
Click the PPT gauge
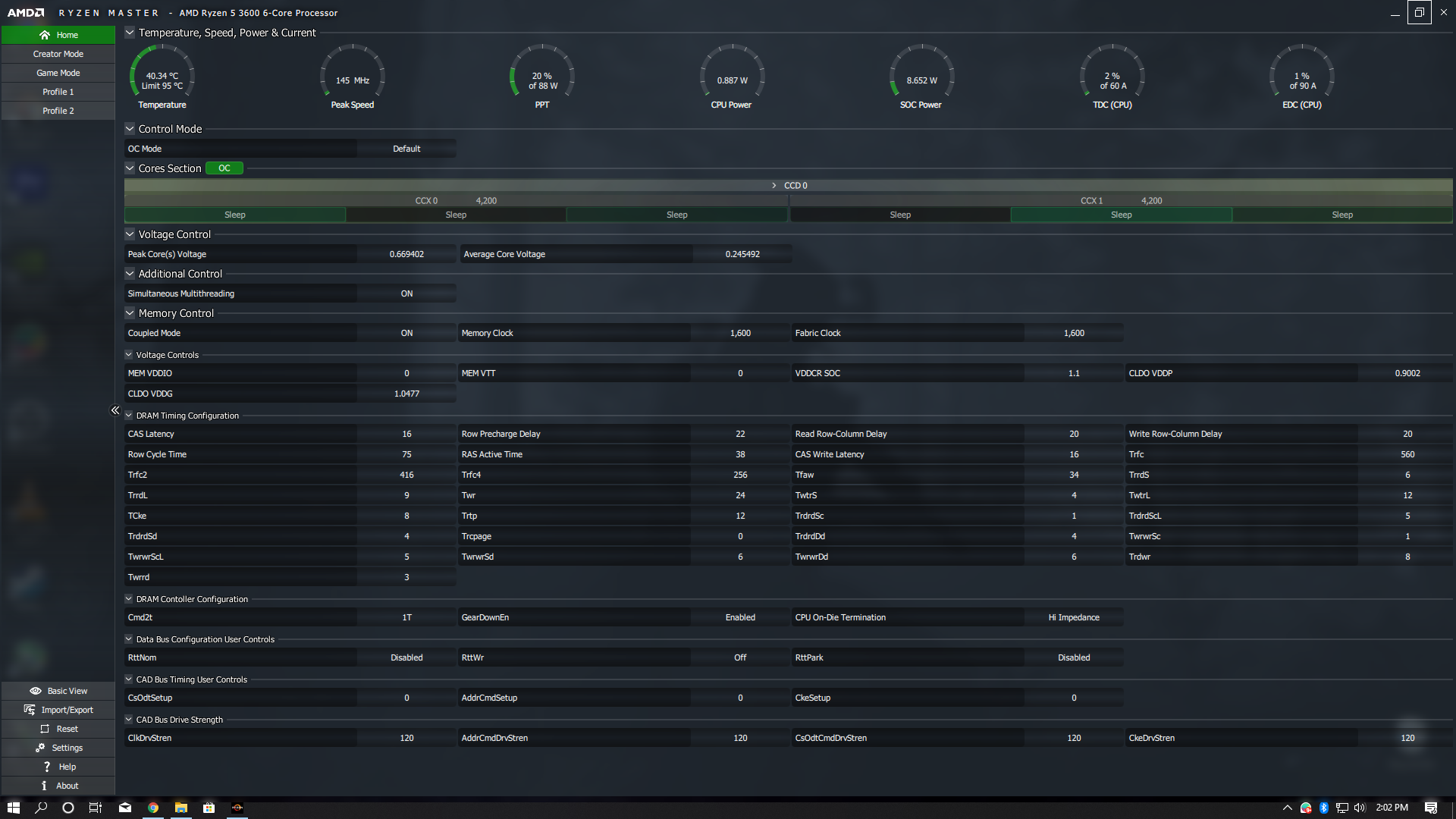click(542, 77)
